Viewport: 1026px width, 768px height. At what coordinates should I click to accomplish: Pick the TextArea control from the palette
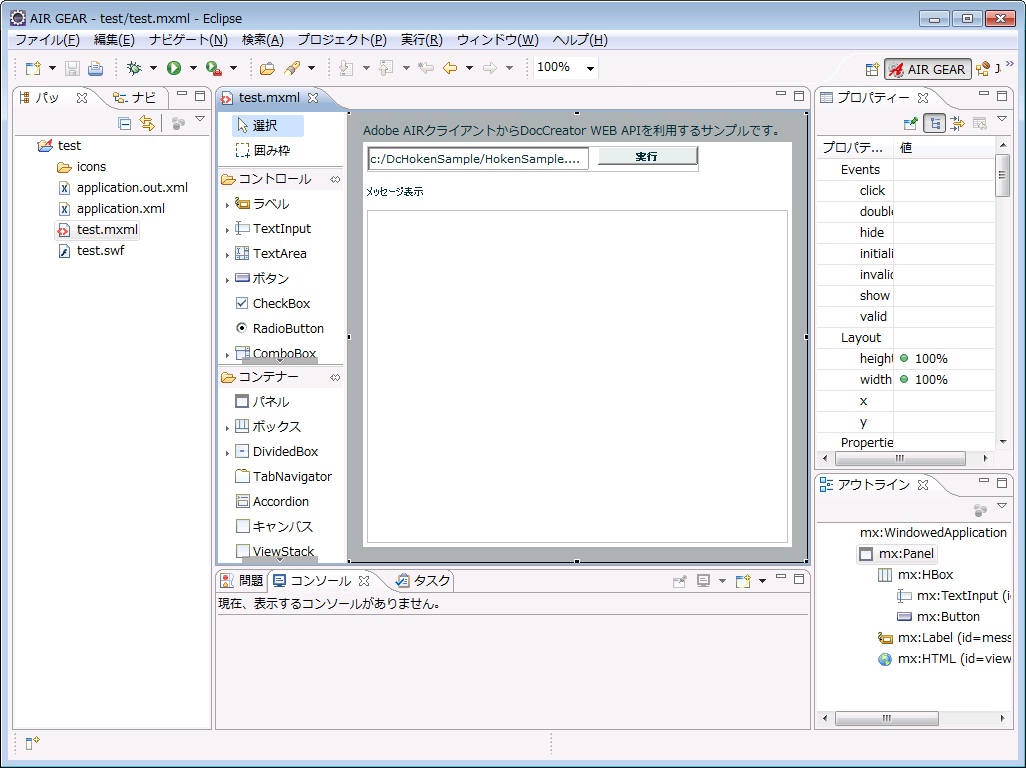pos(271,254)
